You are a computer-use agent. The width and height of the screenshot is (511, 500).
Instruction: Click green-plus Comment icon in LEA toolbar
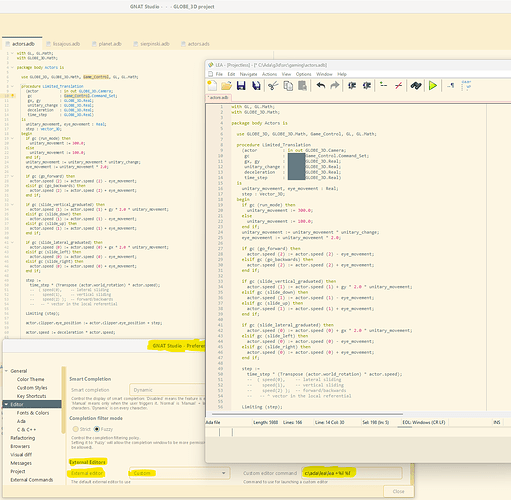pyautogui.click(x=384, y=86)
